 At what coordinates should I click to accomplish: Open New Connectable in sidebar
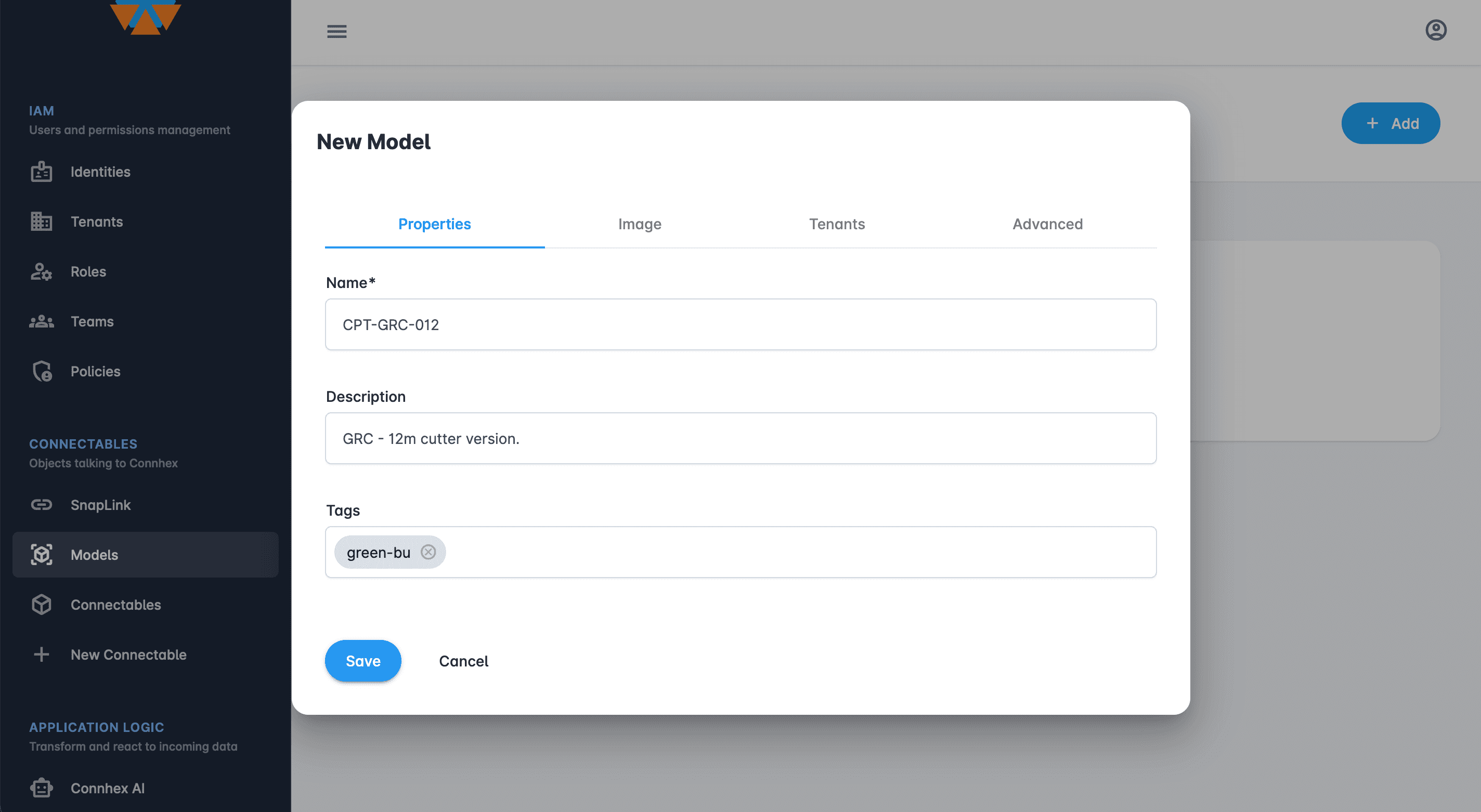[146, 655]
